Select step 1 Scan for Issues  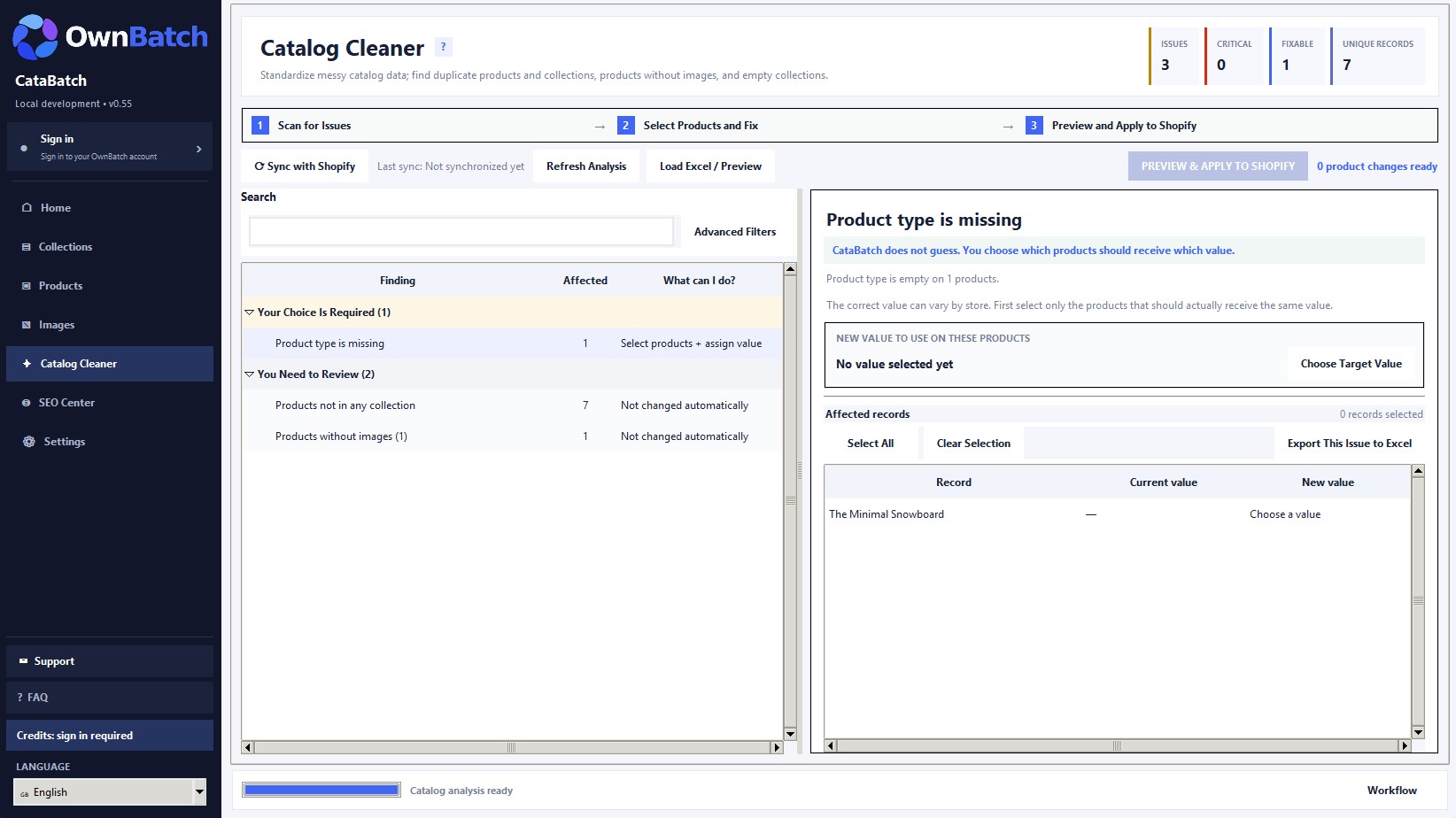pyautogui.click(x=302, y=126)
